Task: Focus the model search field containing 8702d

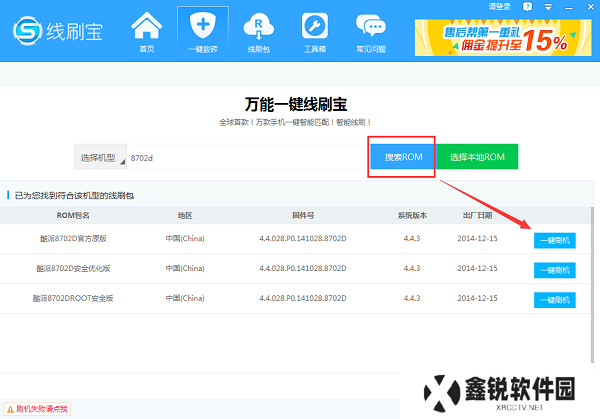Action: tap(248, 157)
